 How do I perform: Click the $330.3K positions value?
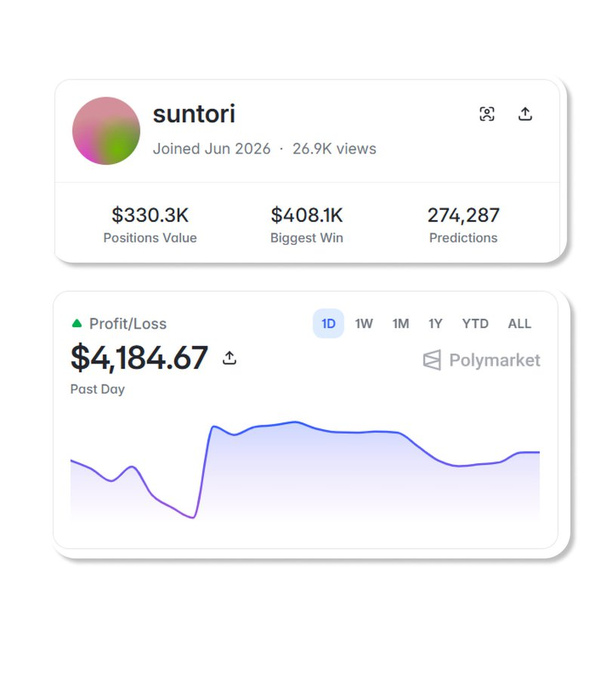tap(150, 215)
